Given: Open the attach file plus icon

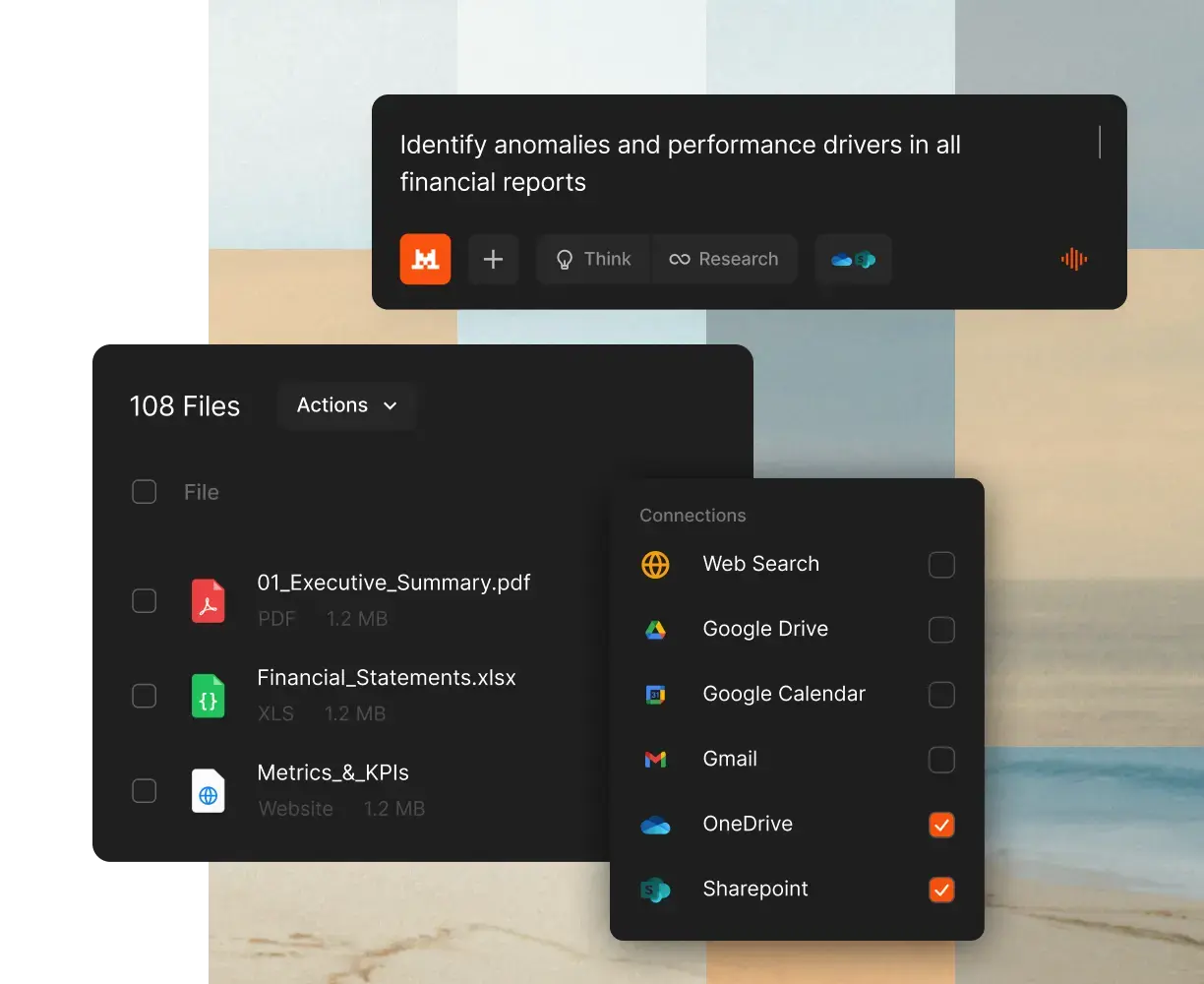Looking at the screenshot, I should pyautogui.click(x=493, y=259).
